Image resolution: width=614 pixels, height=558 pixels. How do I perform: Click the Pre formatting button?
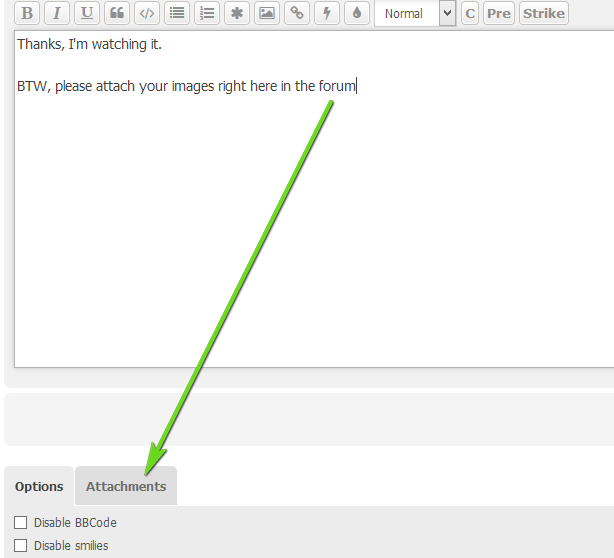pos(498,13)
